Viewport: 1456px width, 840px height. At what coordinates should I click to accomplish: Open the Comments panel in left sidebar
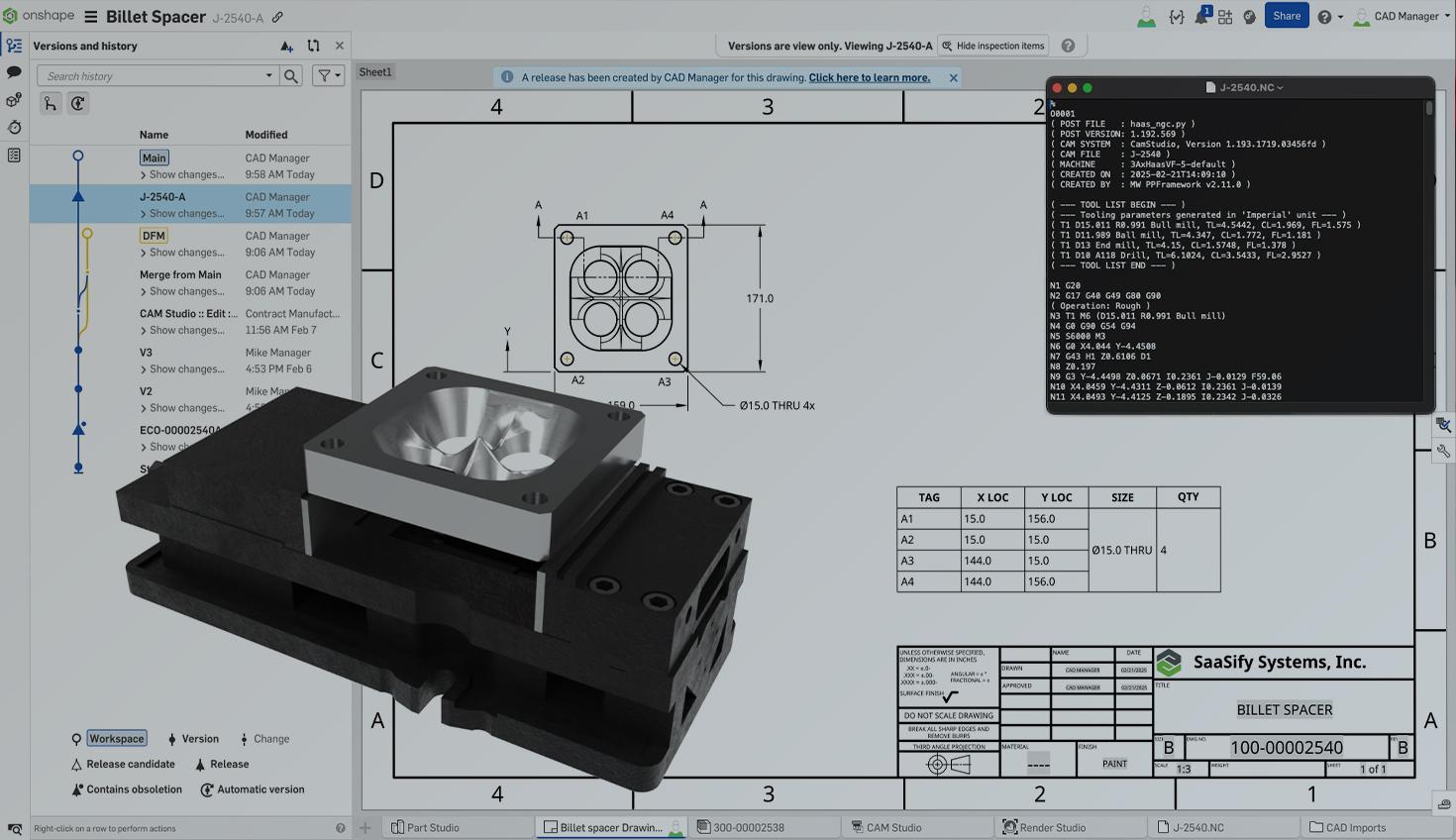[x=14, y=72]
